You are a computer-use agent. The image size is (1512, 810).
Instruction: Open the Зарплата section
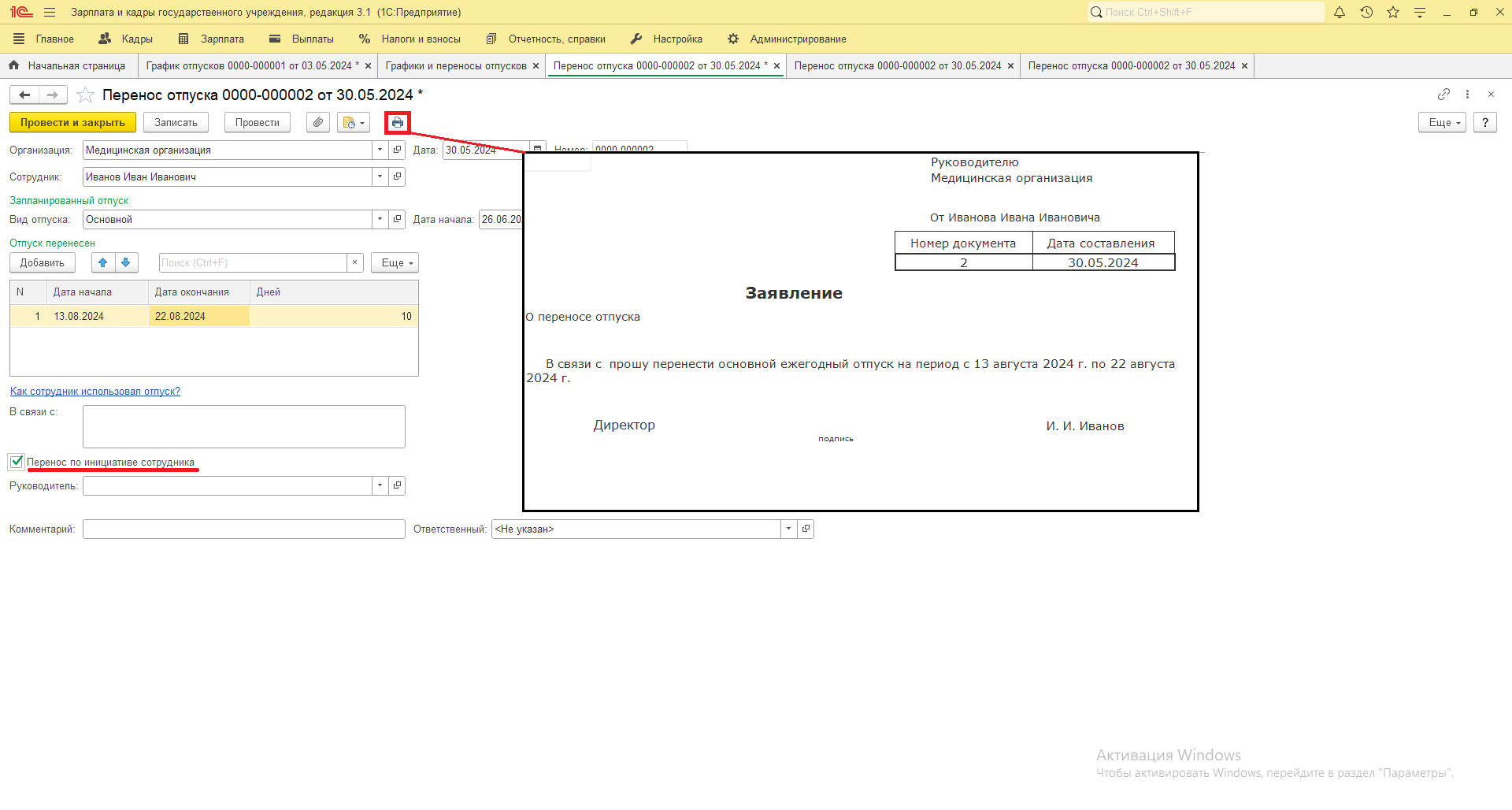click(212, 39)
